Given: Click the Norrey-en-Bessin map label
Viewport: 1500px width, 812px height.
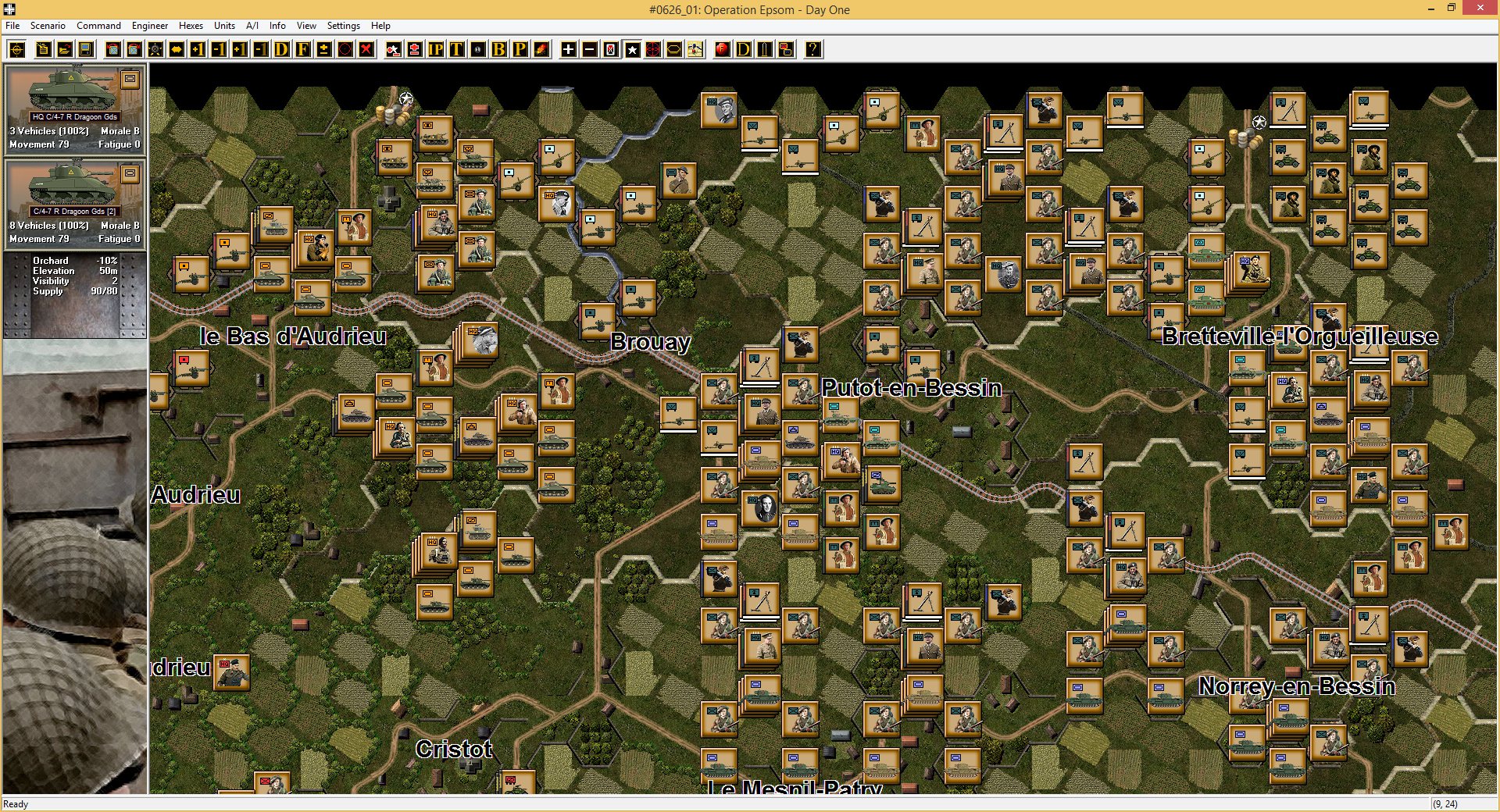Looking at the screenshot, I should pyautogui.click(x=1297, y=686).
